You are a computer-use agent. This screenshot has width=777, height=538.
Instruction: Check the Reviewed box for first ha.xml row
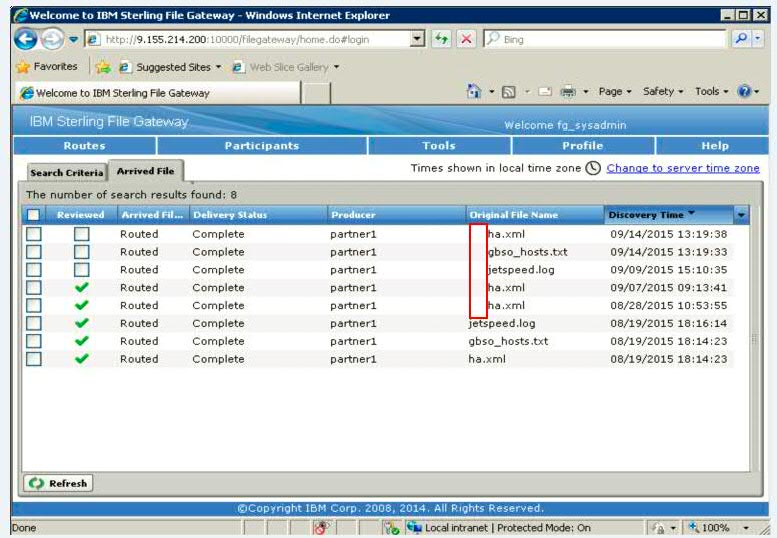[81, 234]
